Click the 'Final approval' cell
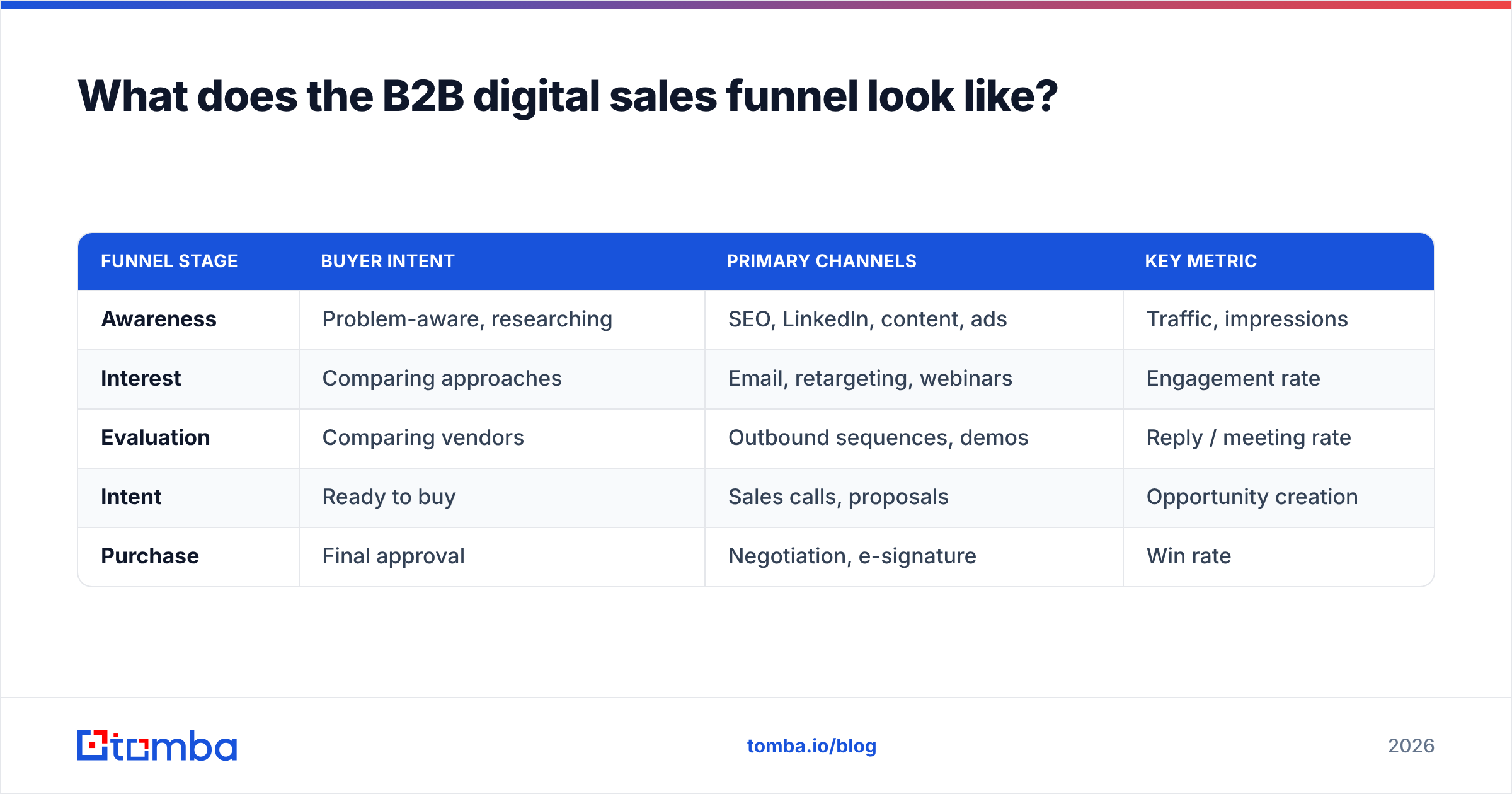The image size is (1512, 794). point(502,556)
